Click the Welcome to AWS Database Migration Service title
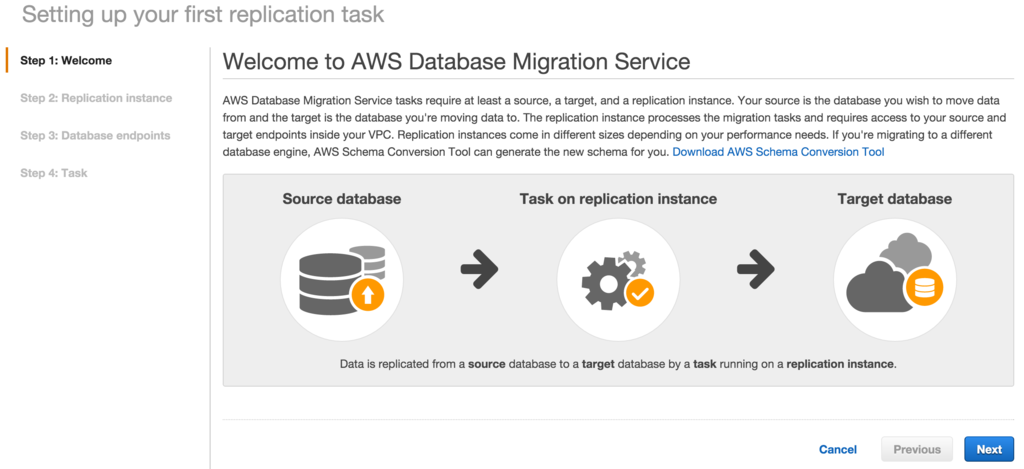Screen dimensions: 1024x469 click(456, 62)
